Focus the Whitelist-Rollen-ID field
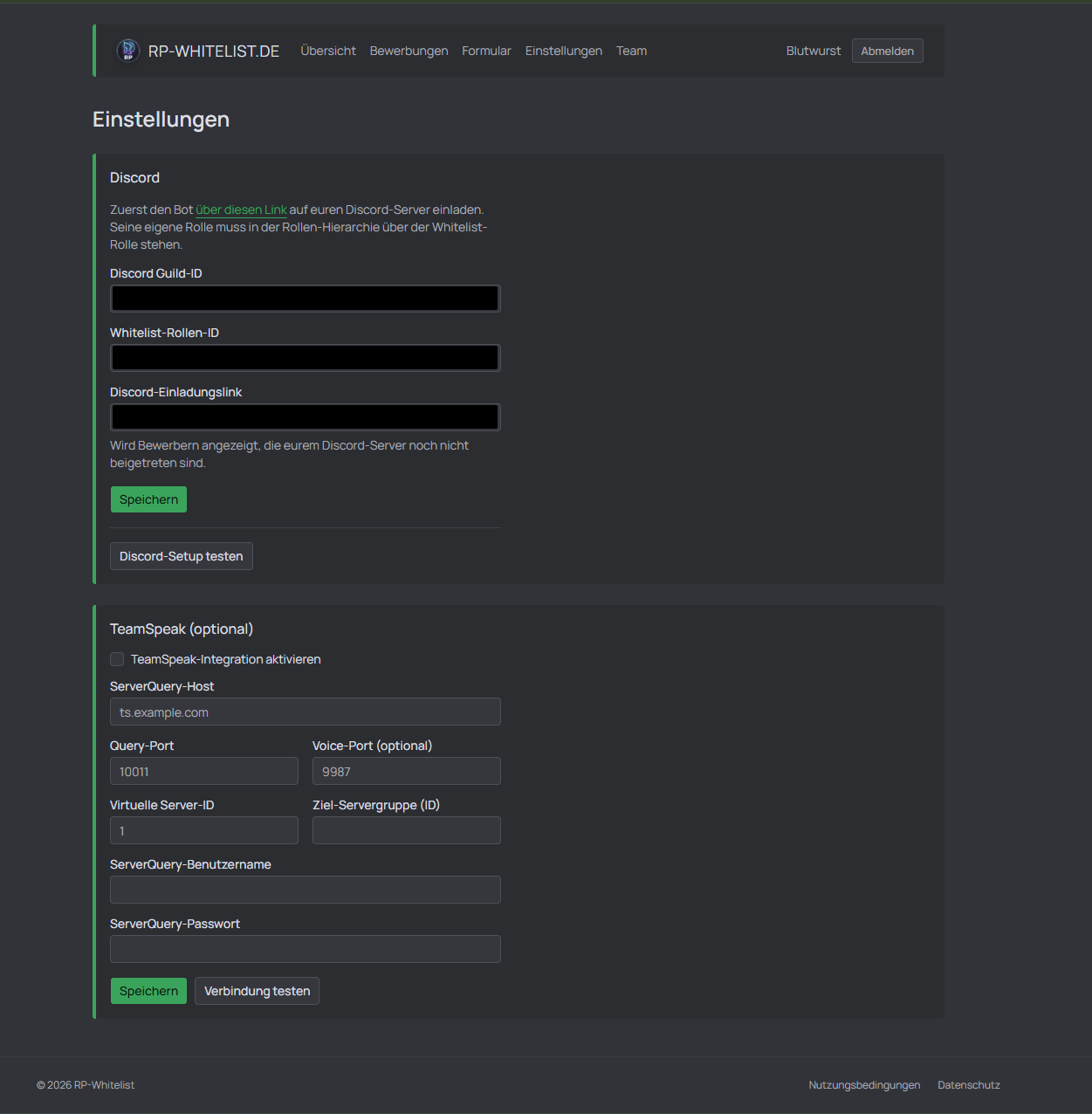 coord(306,358)
